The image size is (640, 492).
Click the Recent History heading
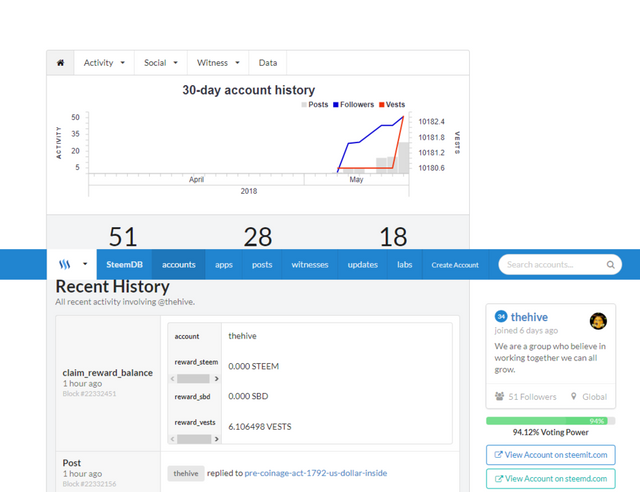coord(112,287)
